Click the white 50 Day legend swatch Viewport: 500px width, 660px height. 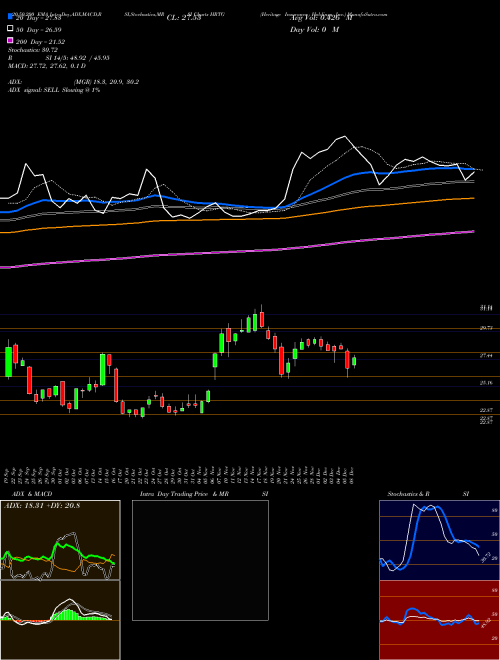pos(10,29)
